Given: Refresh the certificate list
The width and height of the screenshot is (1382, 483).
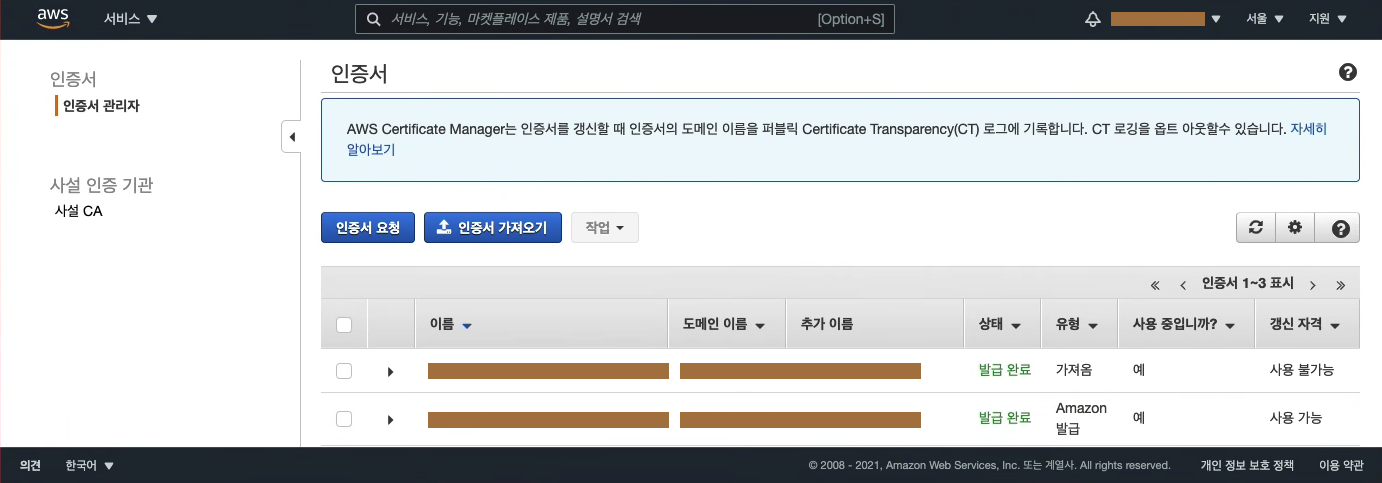Looking at the screenshot, I should (1255, 227).
